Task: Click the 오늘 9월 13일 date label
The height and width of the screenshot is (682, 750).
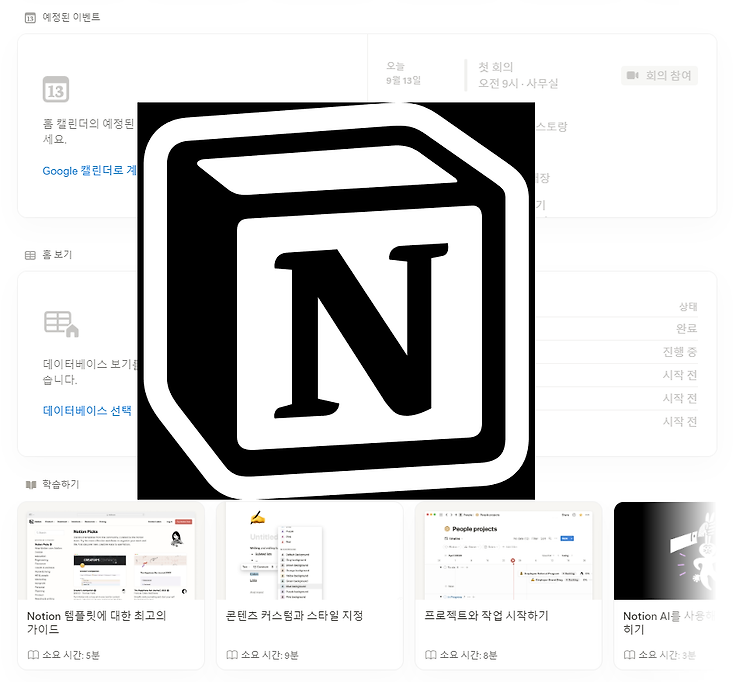Action: pyautogui.click(x=403, y=73)
